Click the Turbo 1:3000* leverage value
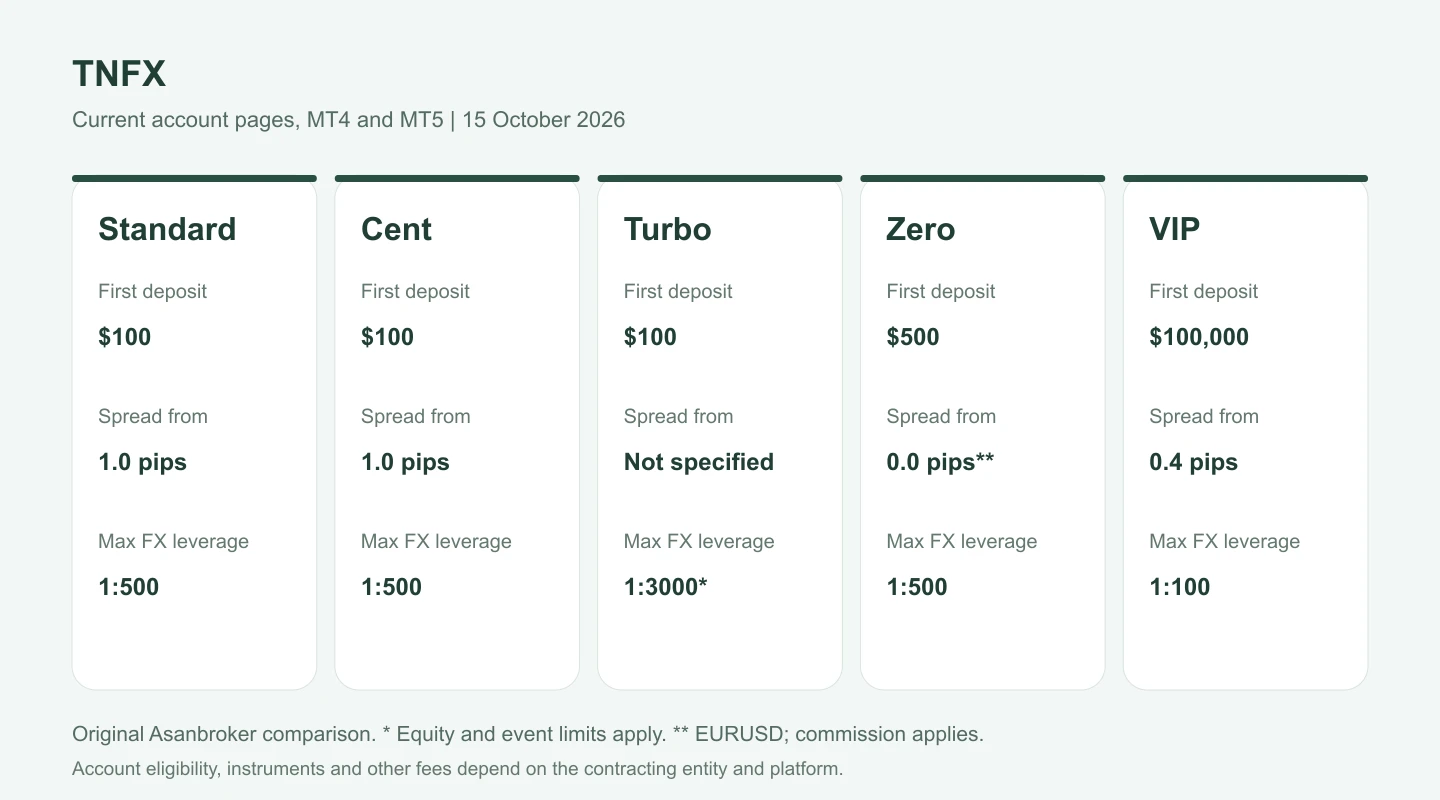 [666, 587]
